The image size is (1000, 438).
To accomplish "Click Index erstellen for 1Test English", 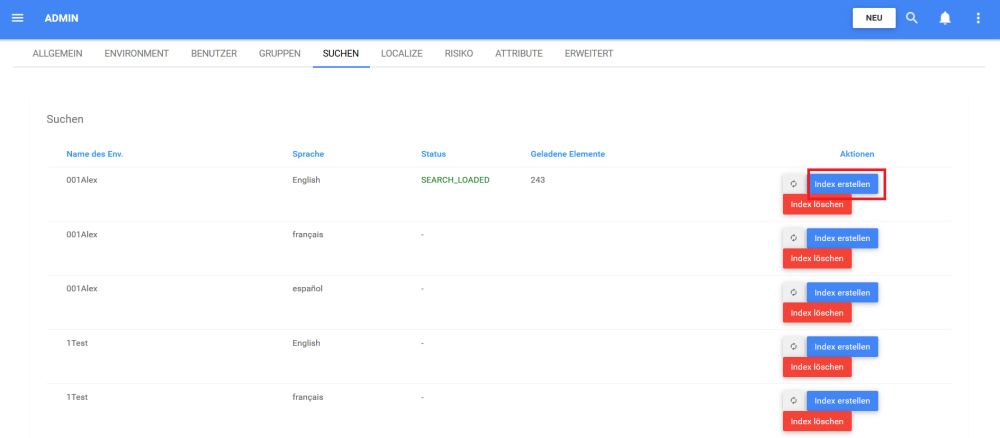I will [842, 347].
